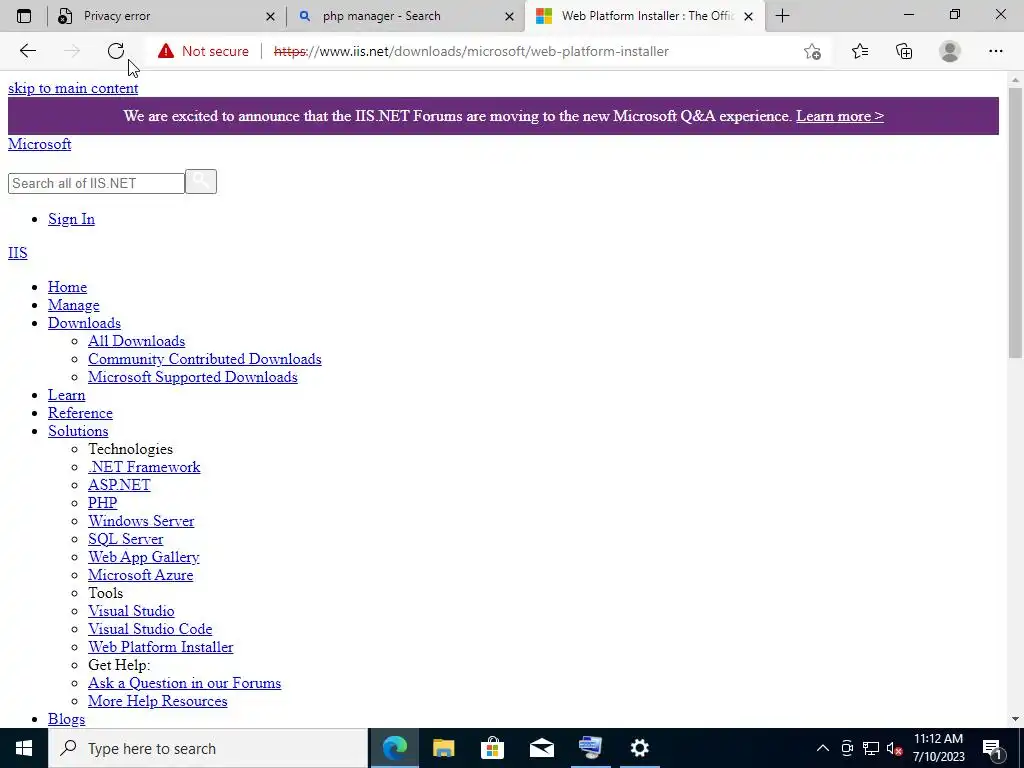Open the Settings and more ellipsis menu
The height and width of the screenshot is (768, 1024).
coord(995,51)
